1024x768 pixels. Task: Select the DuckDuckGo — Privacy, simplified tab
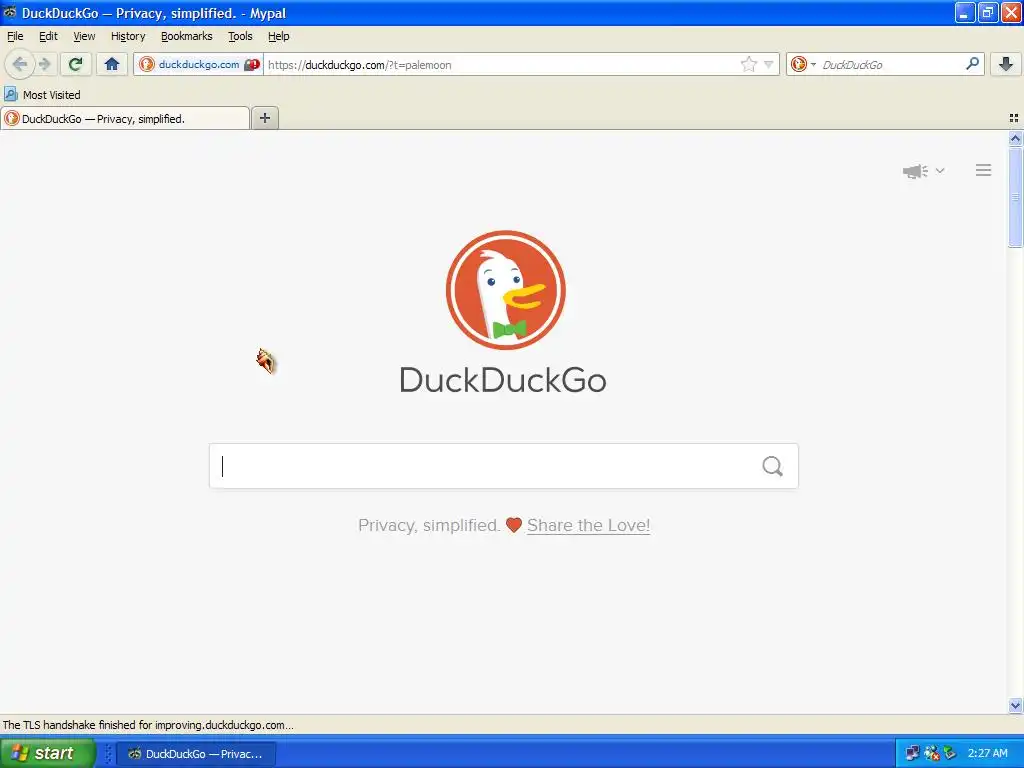pos(125,118)
